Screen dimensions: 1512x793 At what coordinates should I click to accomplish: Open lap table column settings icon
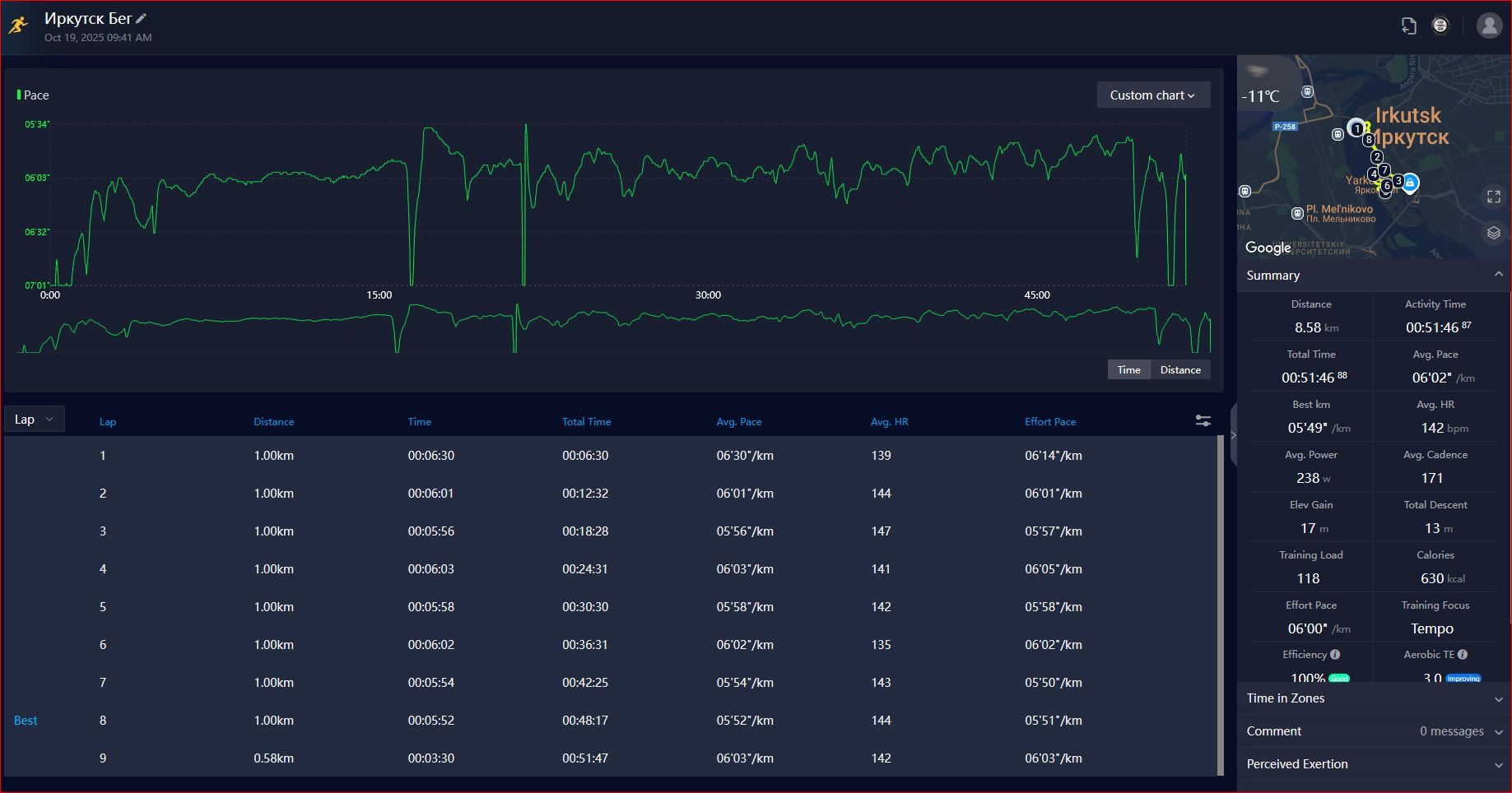click(x=1203, y=420)
